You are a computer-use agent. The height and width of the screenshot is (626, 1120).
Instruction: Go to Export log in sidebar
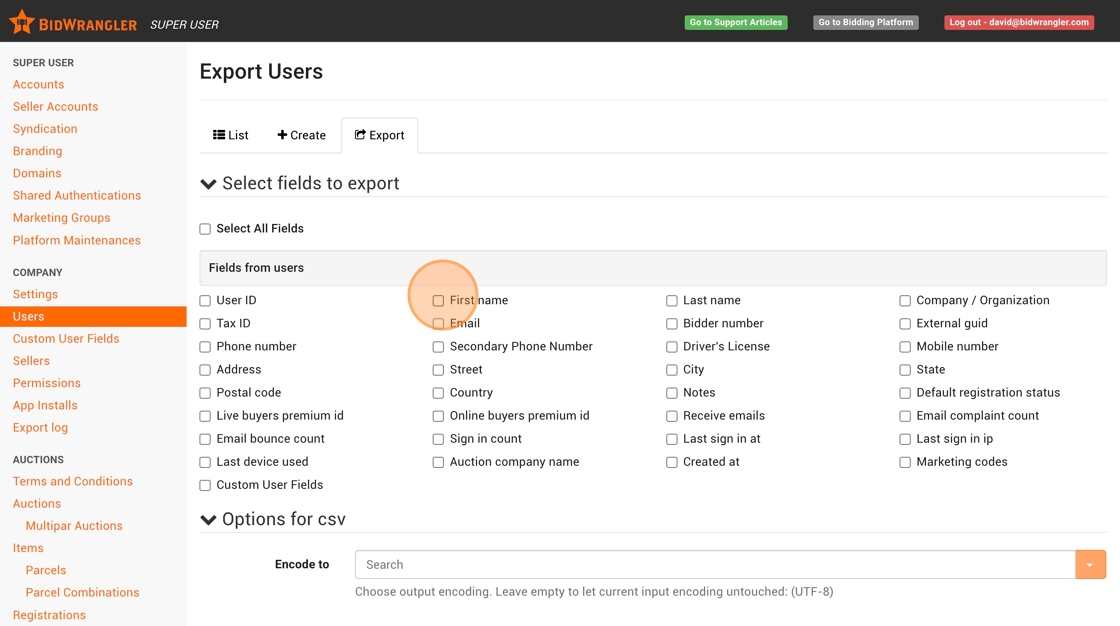(x=40, y=428)
